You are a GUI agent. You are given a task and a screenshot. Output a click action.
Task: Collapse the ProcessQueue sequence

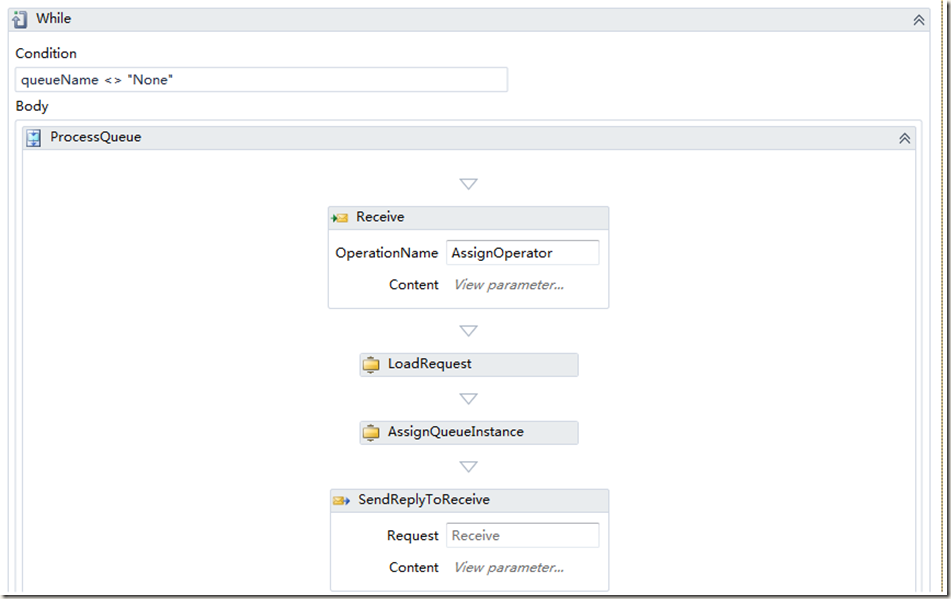(904, 138)
